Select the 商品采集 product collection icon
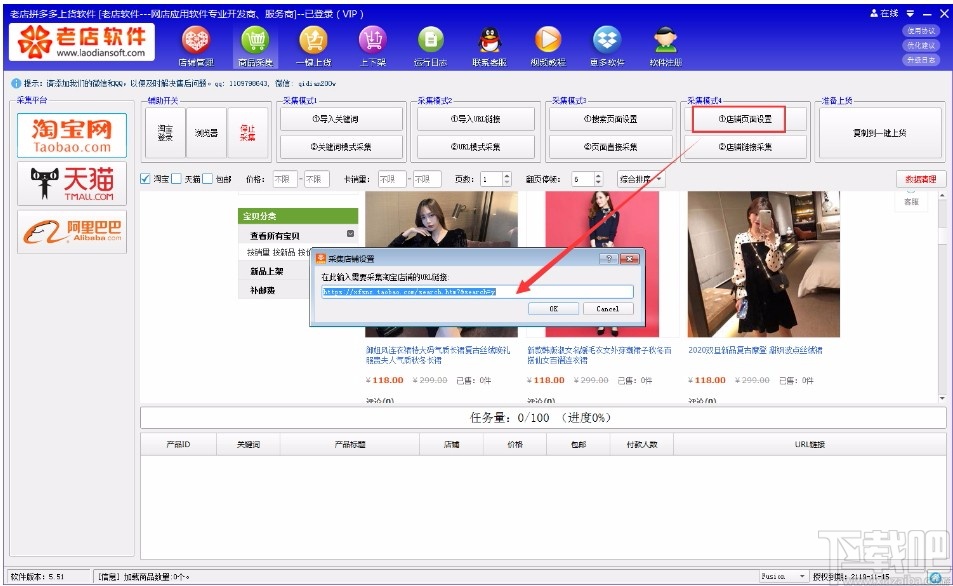 click(256, 42)
